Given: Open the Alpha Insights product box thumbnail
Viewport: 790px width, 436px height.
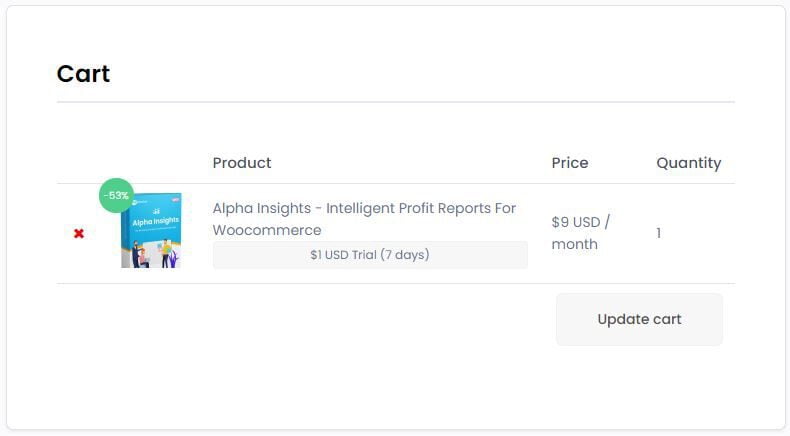Looking at the screenshot, I should (x=151, y=230).
